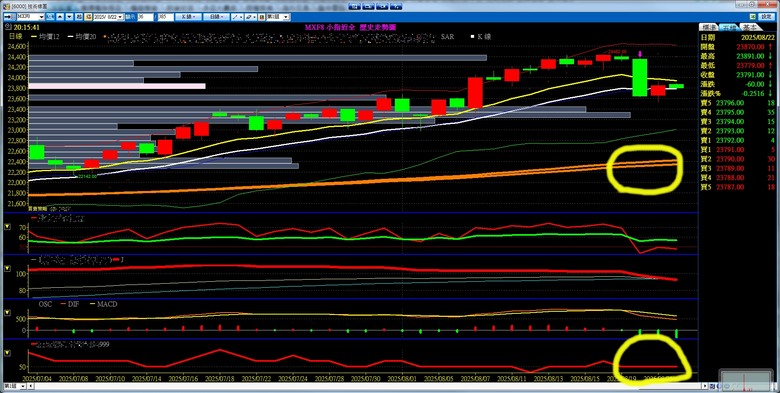Click the bid price 23787.00
This screenshot has height=393, width=780.
click(x=730, y=187)
